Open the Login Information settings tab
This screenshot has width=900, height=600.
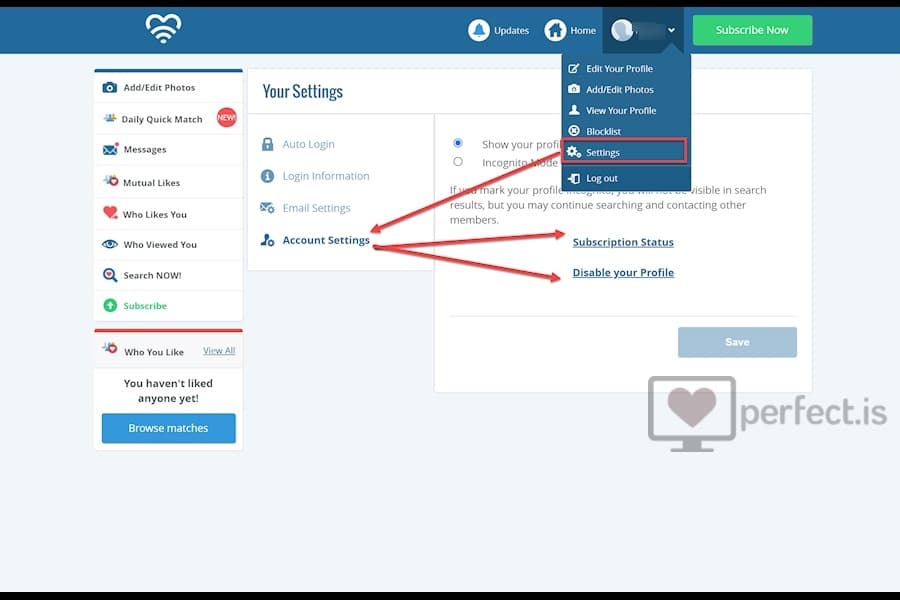click(326, 176)
